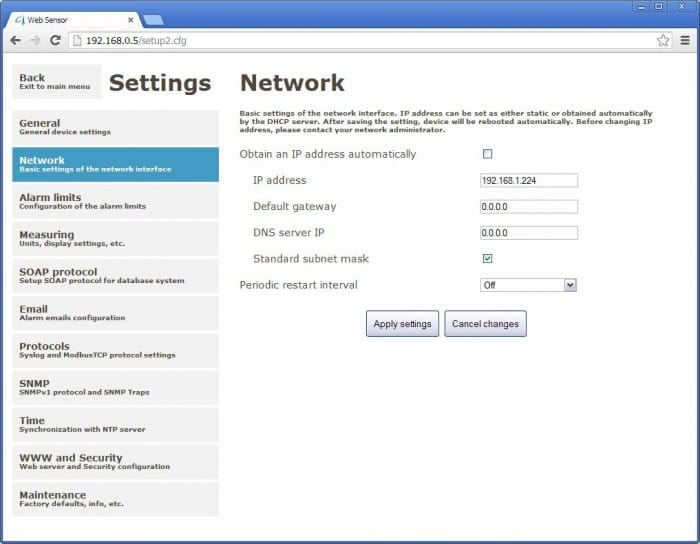Uncheck the Standard subnet mask checkbox
The height and width of the screenshot is (544, 700).
pyautogui.click(x=488, y=258)
